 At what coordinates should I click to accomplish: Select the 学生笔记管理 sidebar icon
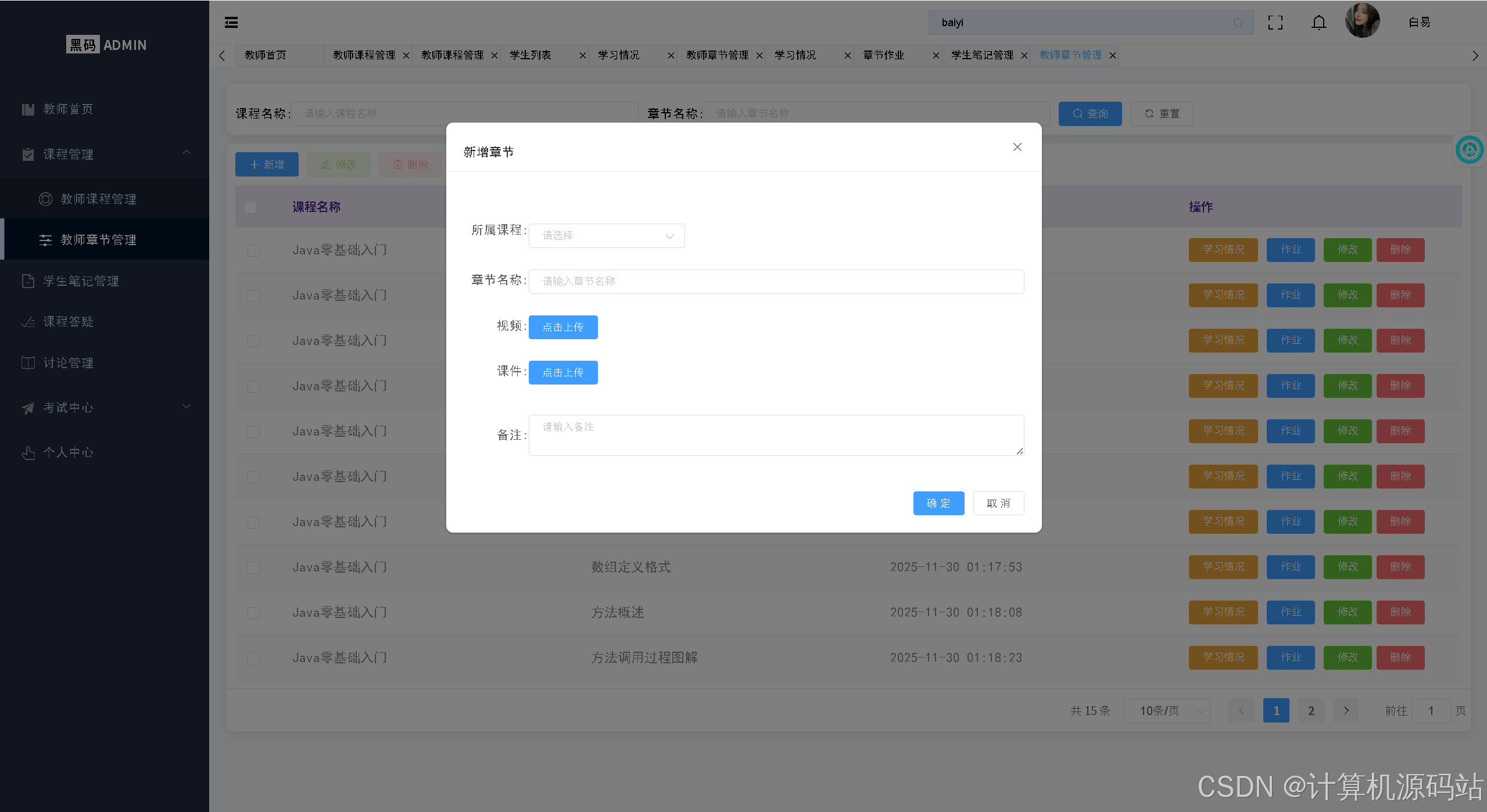pos(28,281)
